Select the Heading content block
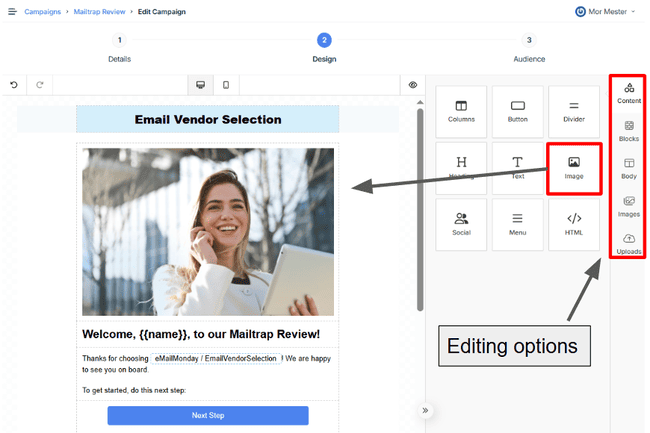 [x=461, y=168]
